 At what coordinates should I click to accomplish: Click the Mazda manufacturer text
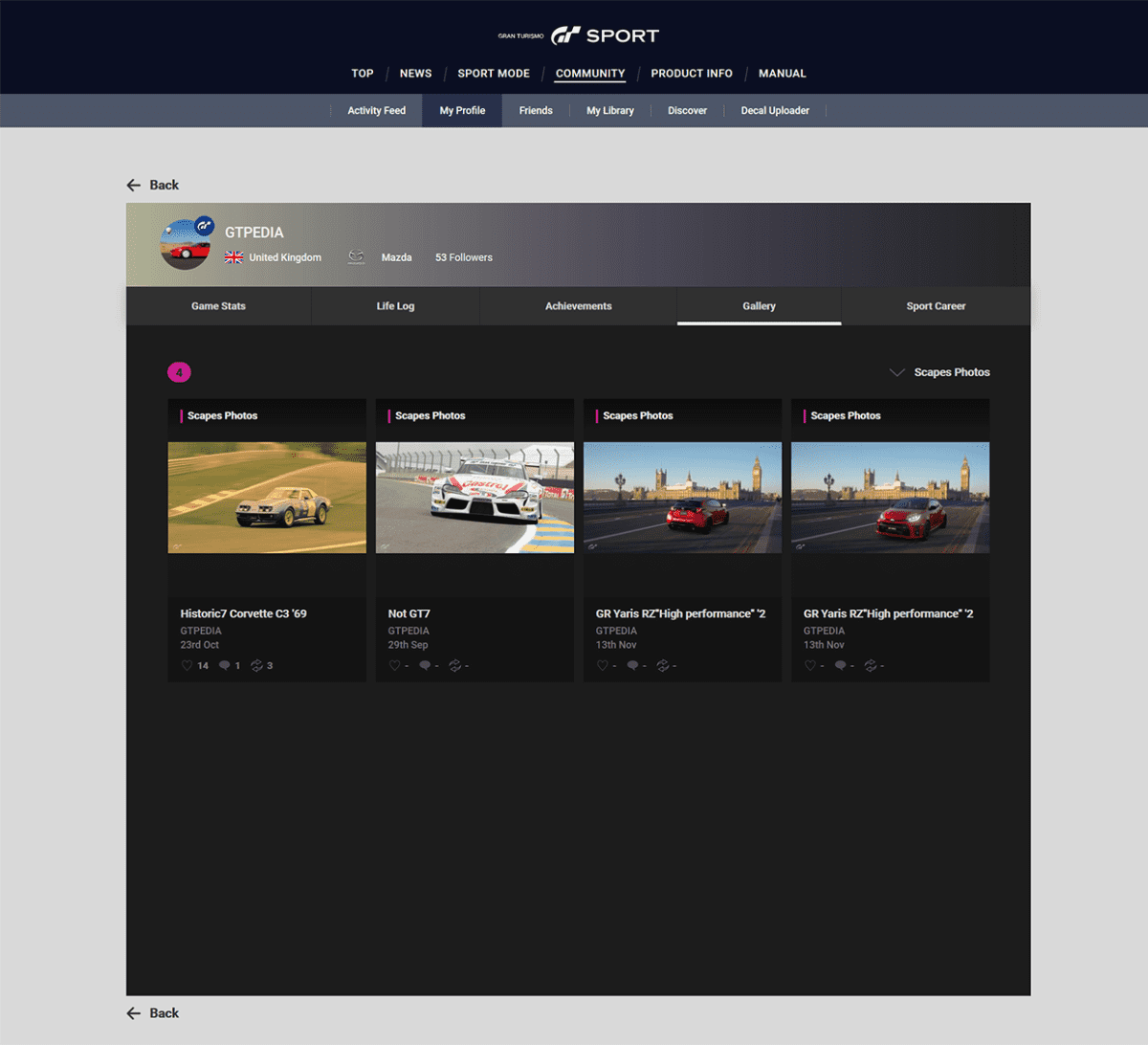point(396,257)
